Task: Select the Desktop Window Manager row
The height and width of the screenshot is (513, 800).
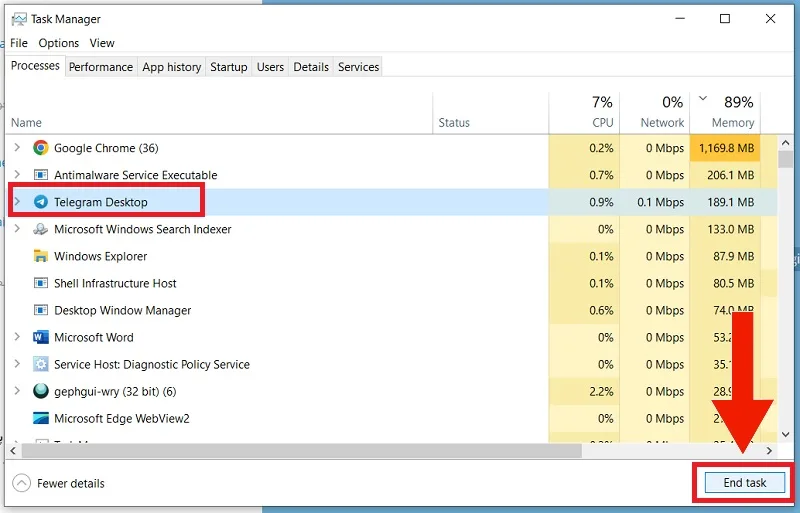Action: [x=391, y=310]
